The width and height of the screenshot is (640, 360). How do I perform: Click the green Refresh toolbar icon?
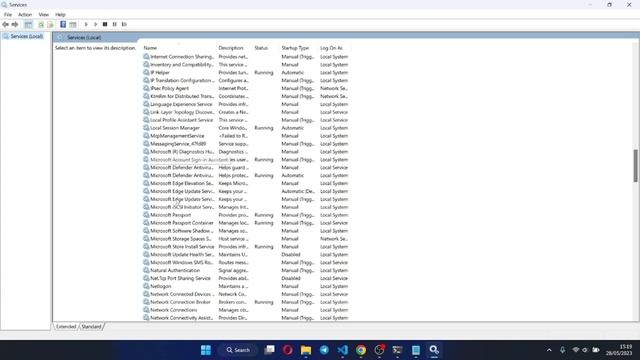(x=41, y=24)
